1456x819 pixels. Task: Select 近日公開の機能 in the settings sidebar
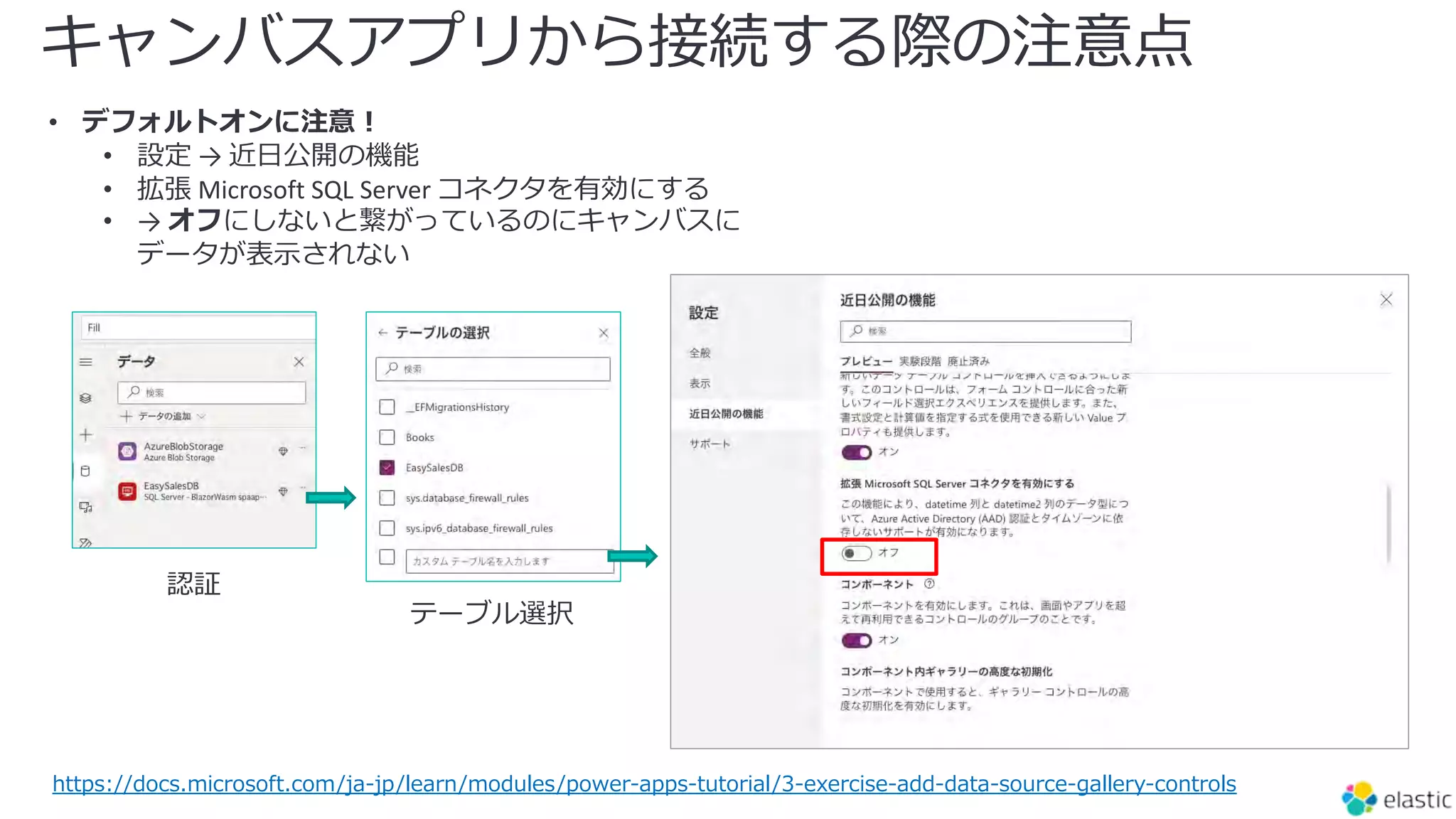726,414
